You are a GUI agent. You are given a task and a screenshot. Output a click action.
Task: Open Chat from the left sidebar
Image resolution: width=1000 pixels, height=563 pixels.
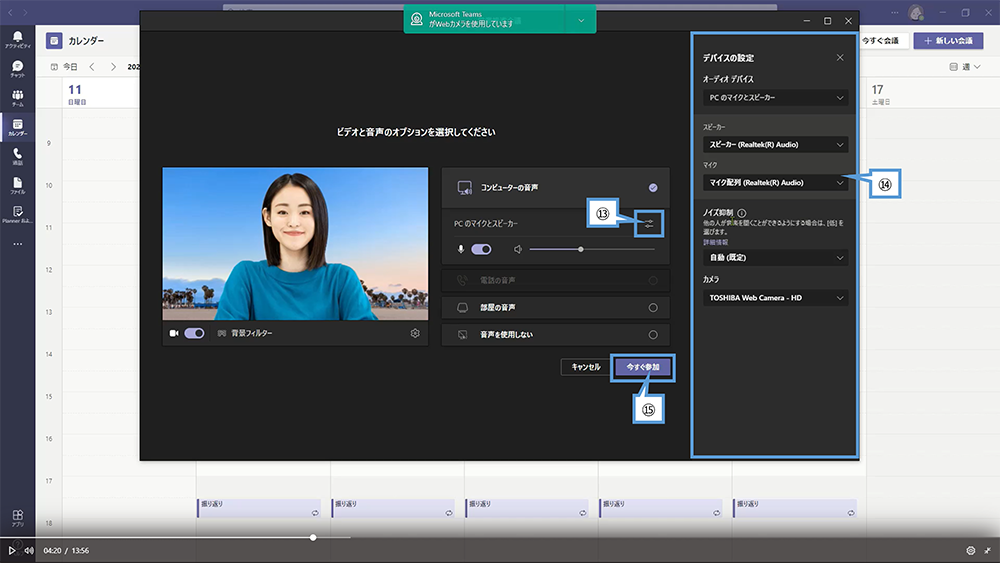click(17, 68)
